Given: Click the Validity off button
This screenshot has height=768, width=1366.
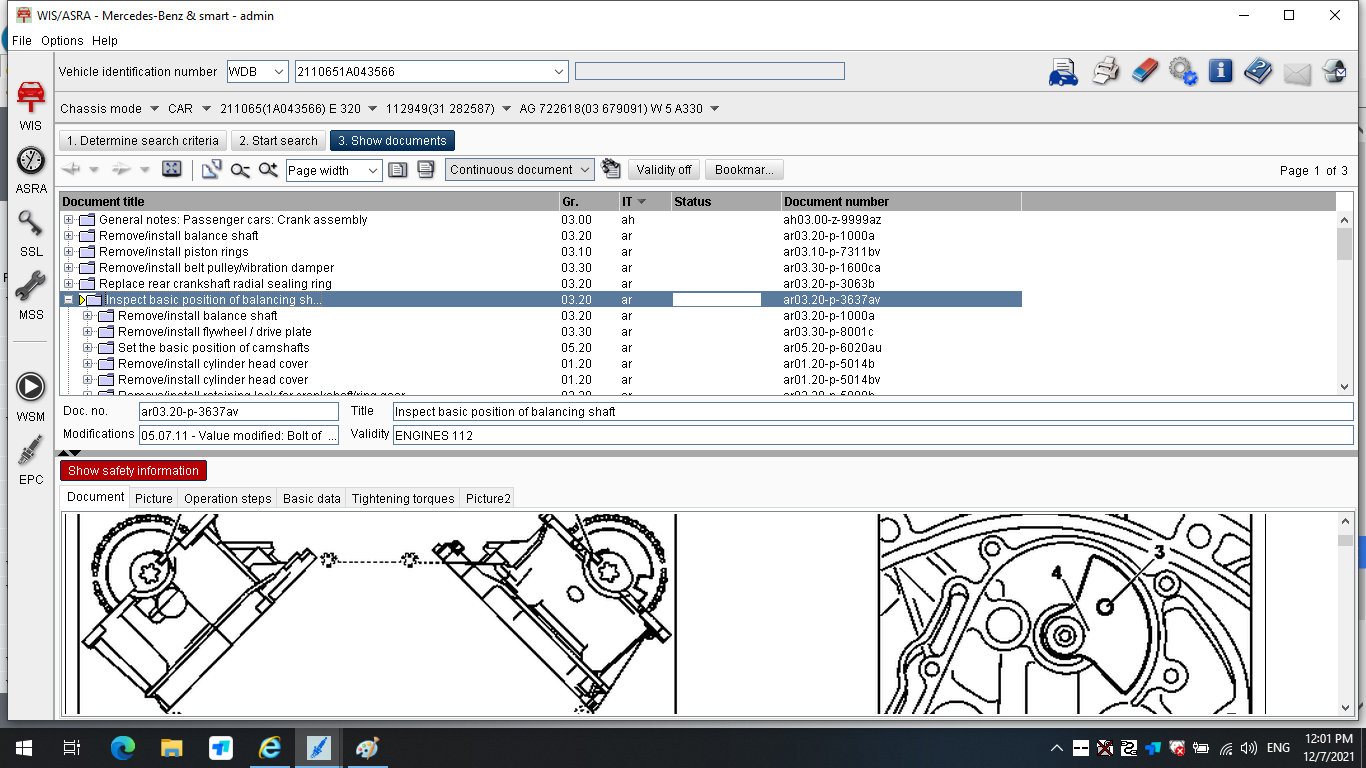Looking at the screenshot, I should click(664, 170).
